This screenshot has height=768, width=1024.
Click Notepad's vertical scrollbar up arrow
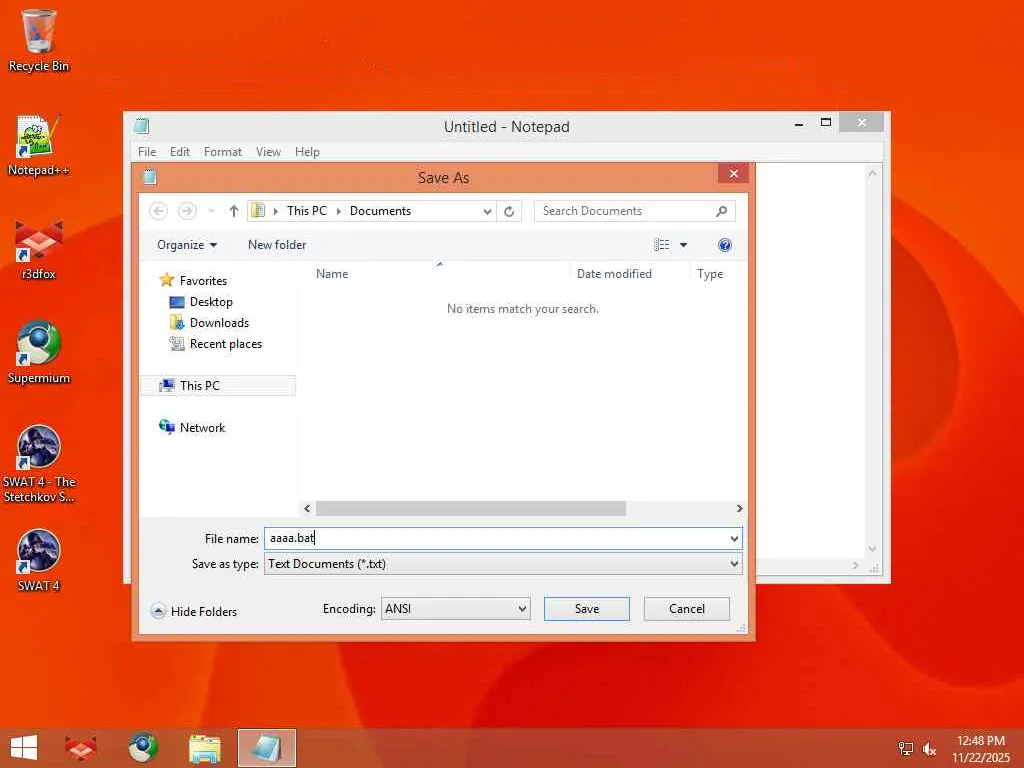tap(872, 173)
